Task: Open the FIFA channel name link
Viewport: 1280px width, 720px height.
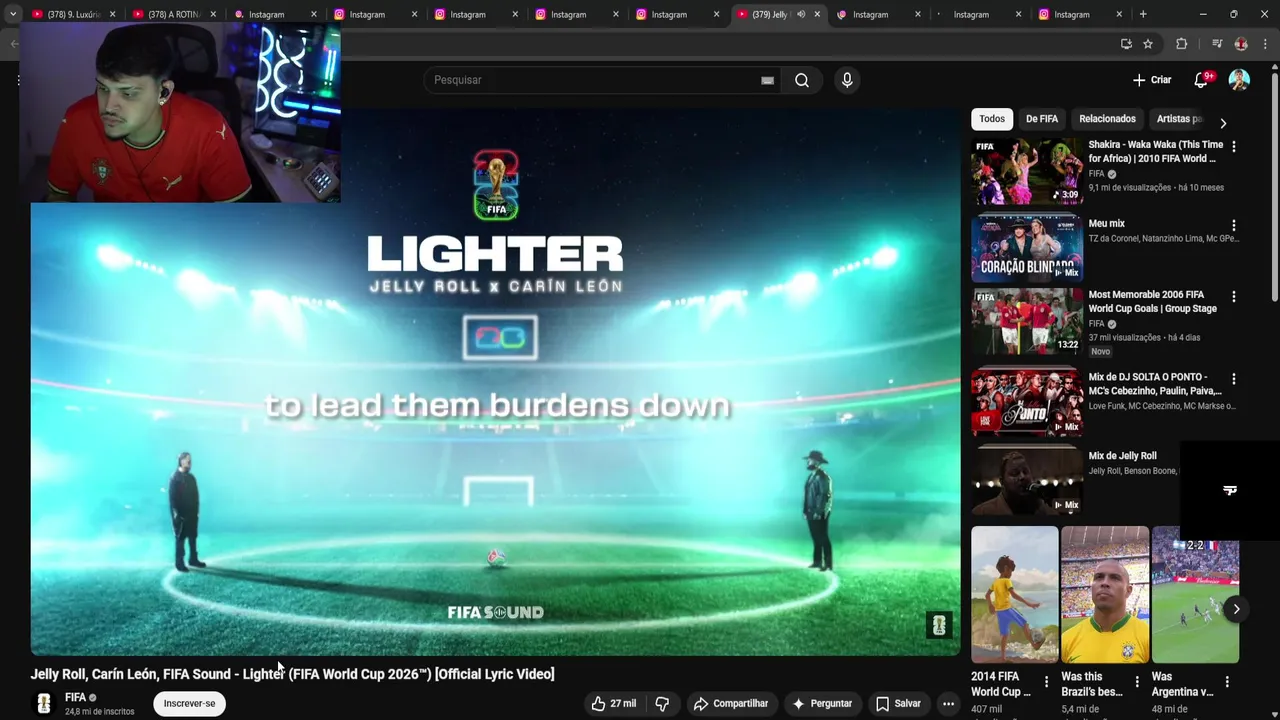Action: pos(75,697)
